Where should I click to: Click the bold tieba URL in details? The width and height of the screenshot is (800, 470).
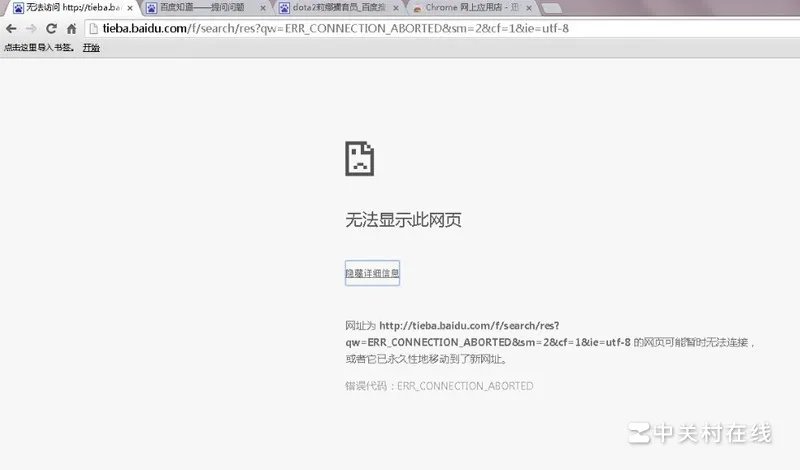(488, 334)
